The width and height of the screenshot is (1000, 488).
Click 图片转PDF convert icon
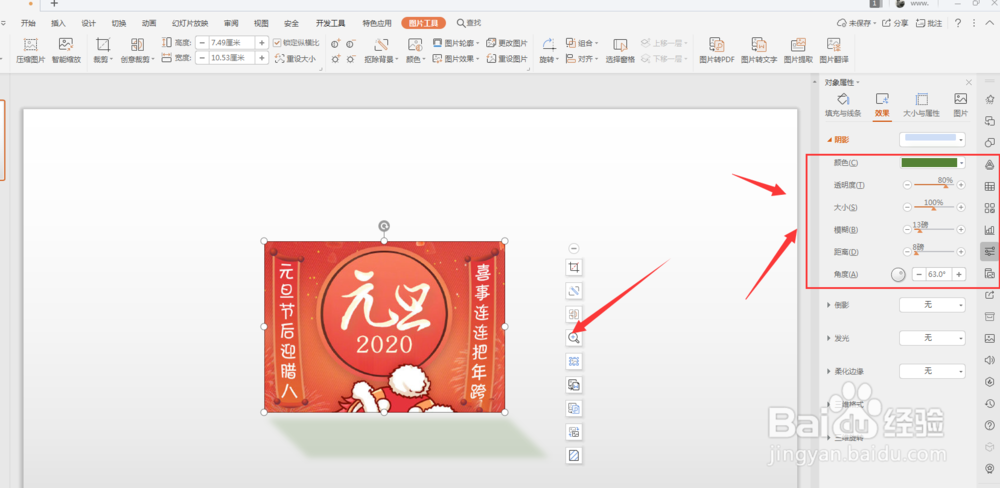(716, 45)
